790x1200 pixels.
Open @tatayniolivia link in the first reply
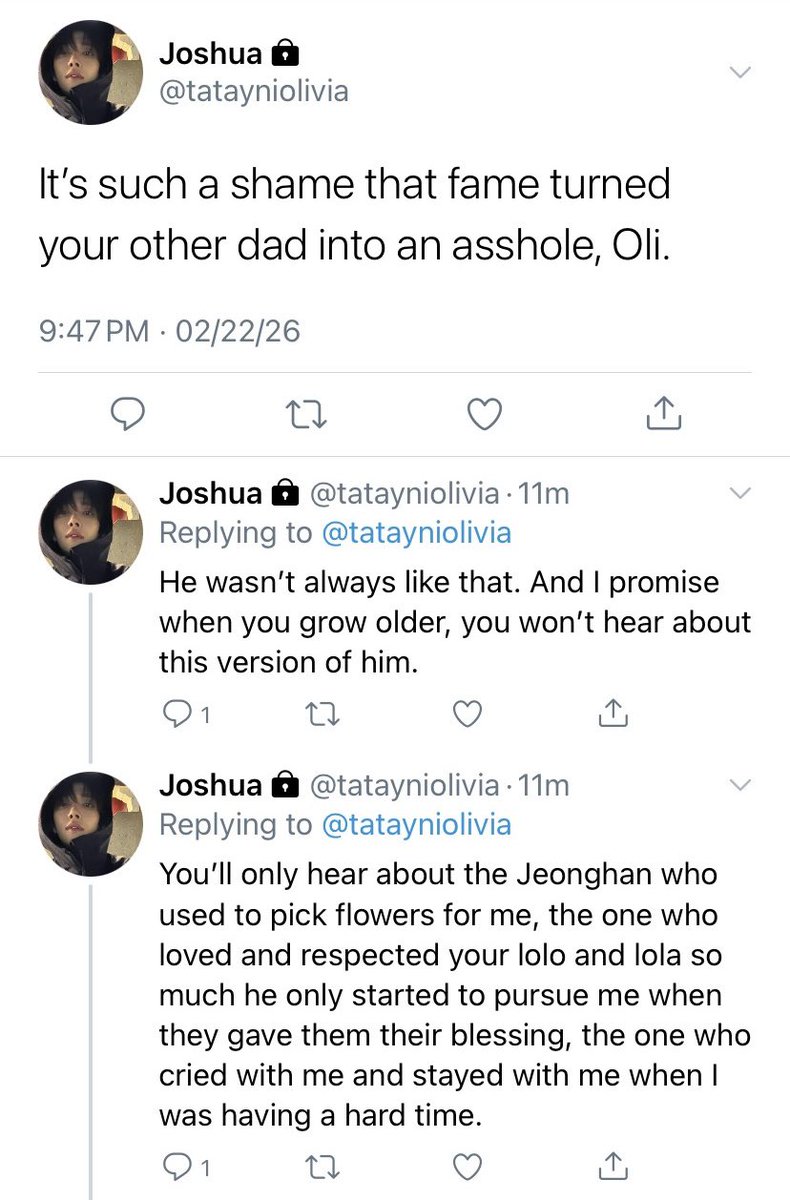pos(416,532)
